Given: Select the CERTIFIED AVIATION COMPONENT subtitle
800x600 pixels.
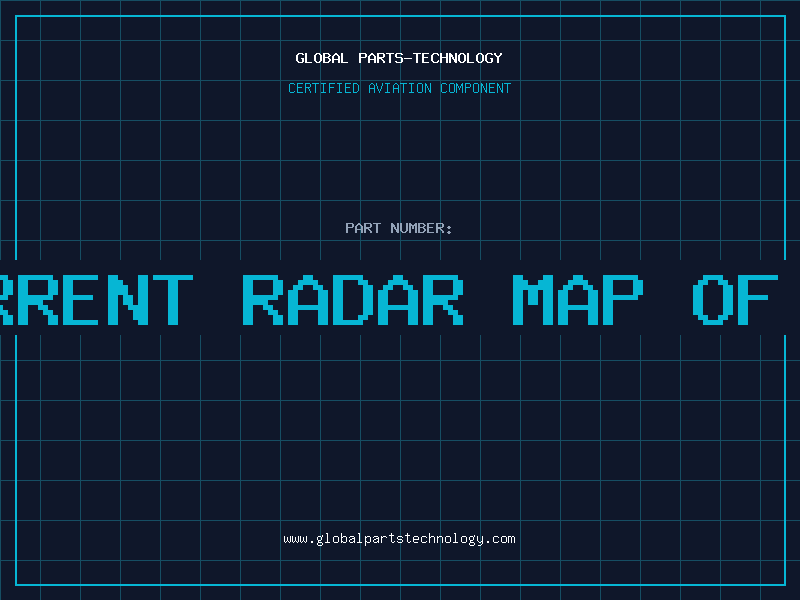Looking at the screenshot, I should click(x=399, y=88).
